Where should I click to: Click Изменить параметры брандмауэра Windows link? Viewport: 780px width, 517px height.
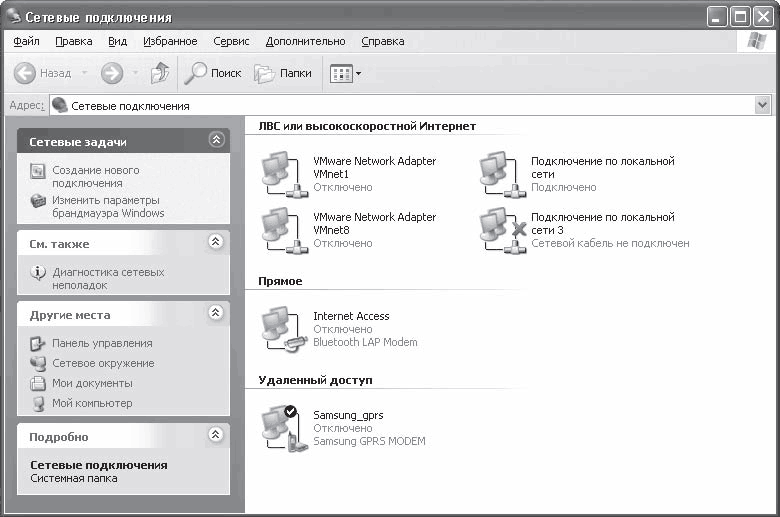click(x=108, y=207)
